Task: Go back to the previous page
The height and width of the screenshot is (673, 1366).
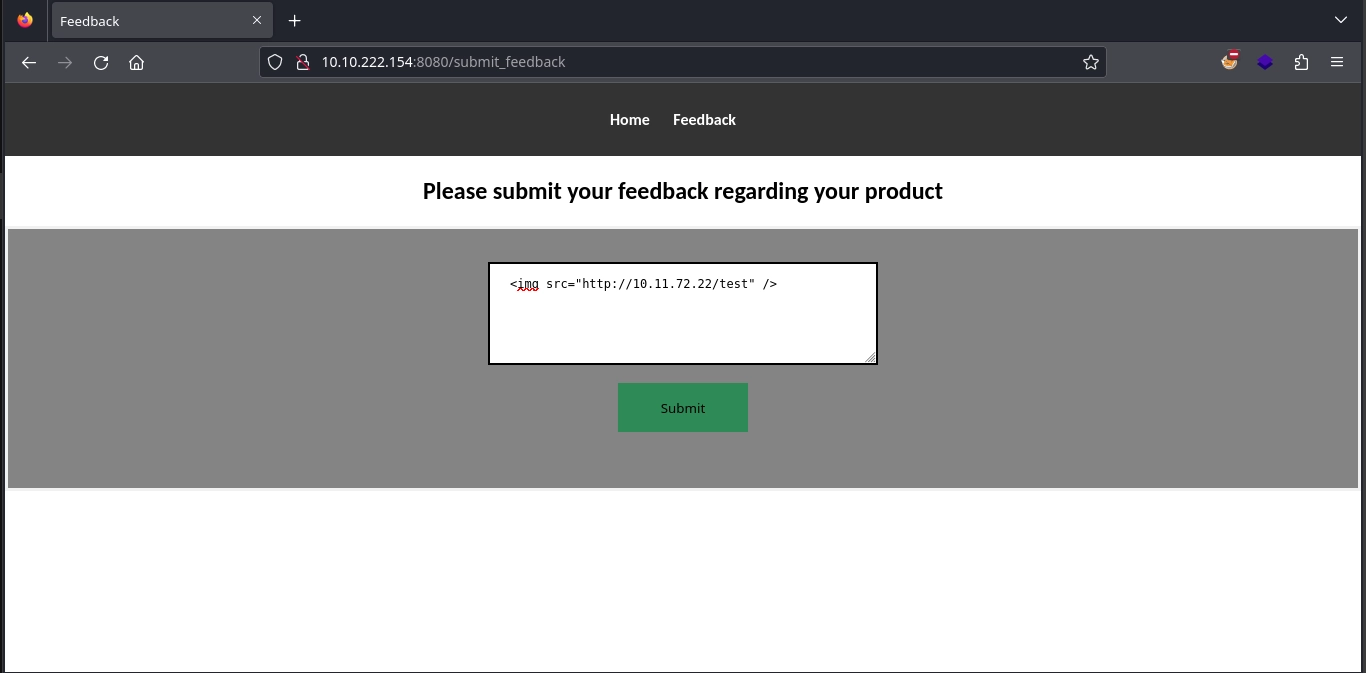Action: [28, 61]
